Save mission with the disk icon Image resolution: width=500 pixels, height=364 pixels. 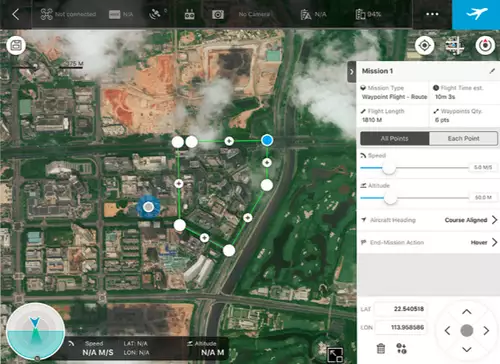[16, 45]
